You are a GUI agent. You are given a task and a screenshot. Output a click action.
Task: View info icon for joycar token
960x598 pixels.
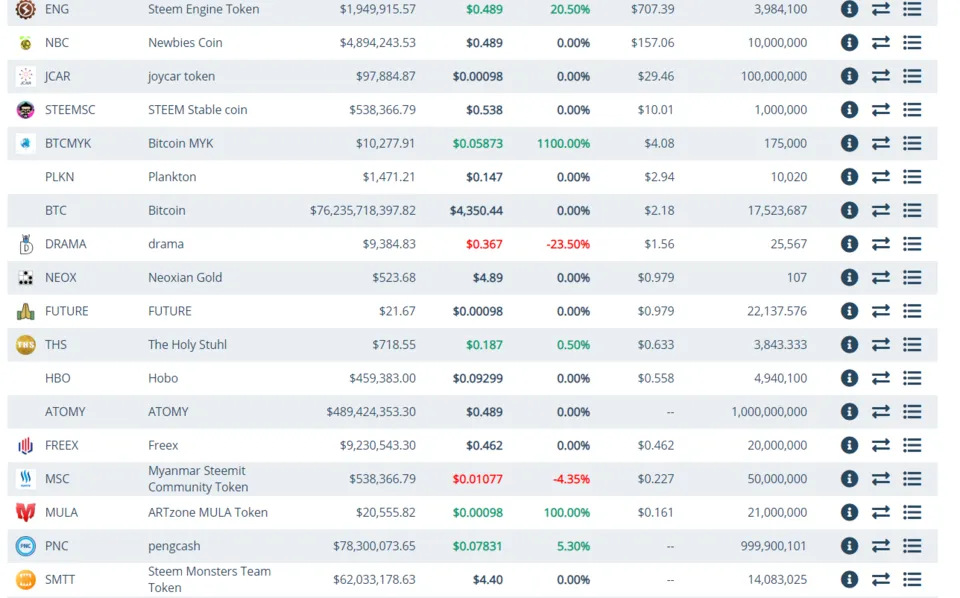849,77
